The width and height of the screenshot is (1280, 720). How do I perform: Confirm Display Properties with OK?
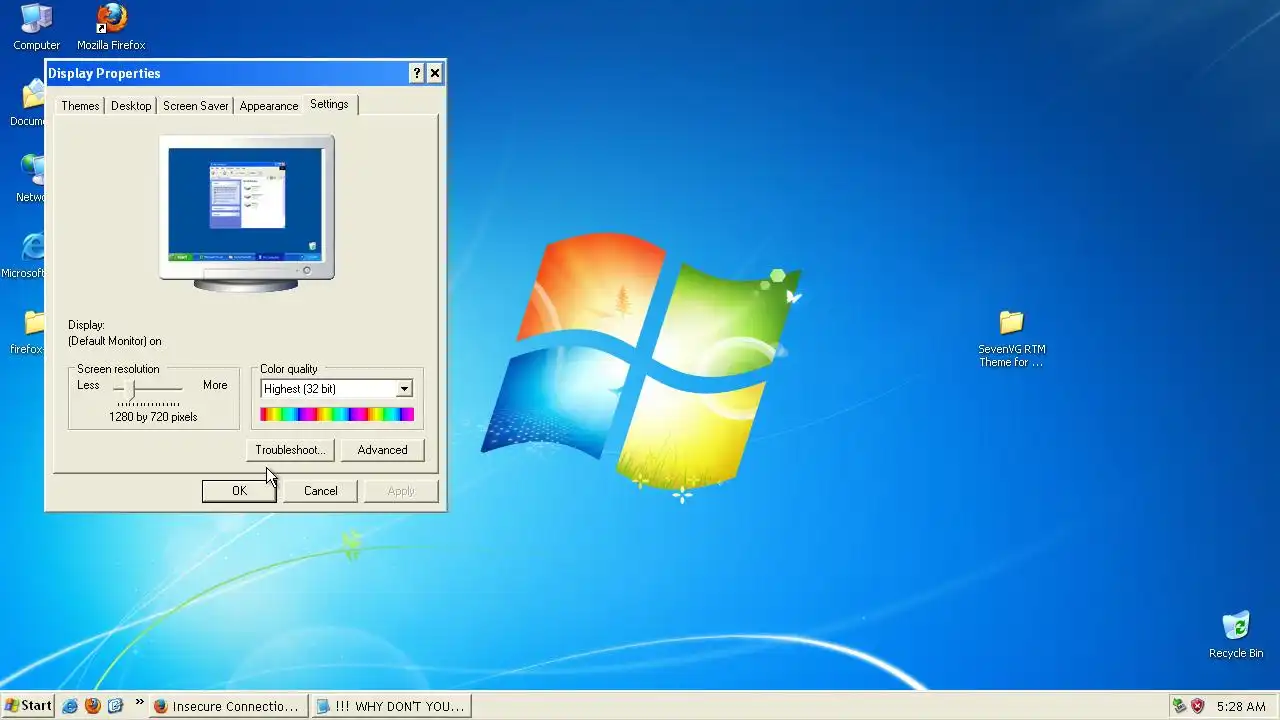239,491
